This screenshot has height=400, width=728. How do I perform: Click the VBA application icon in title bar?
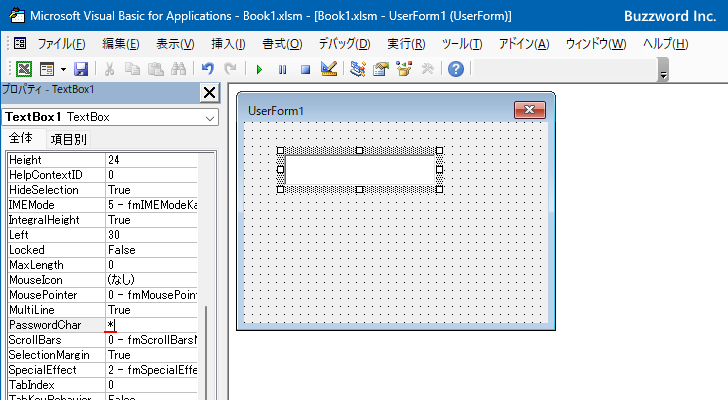[17, 15]
